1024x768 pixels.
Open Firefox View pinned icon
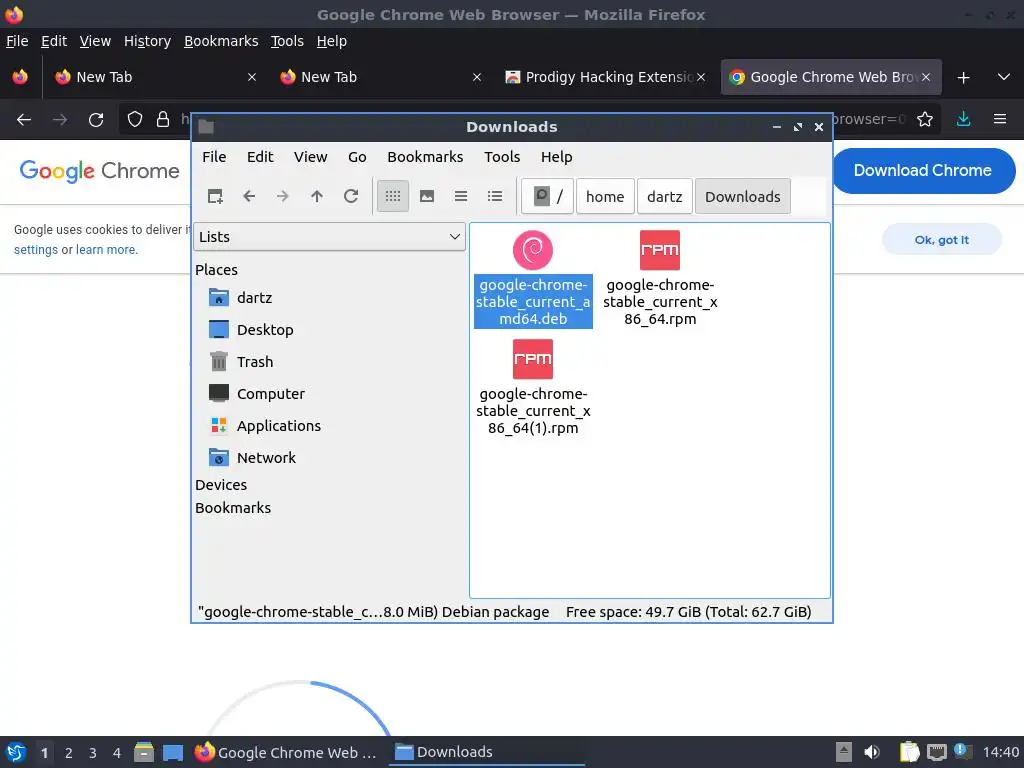tap(20, 77)
